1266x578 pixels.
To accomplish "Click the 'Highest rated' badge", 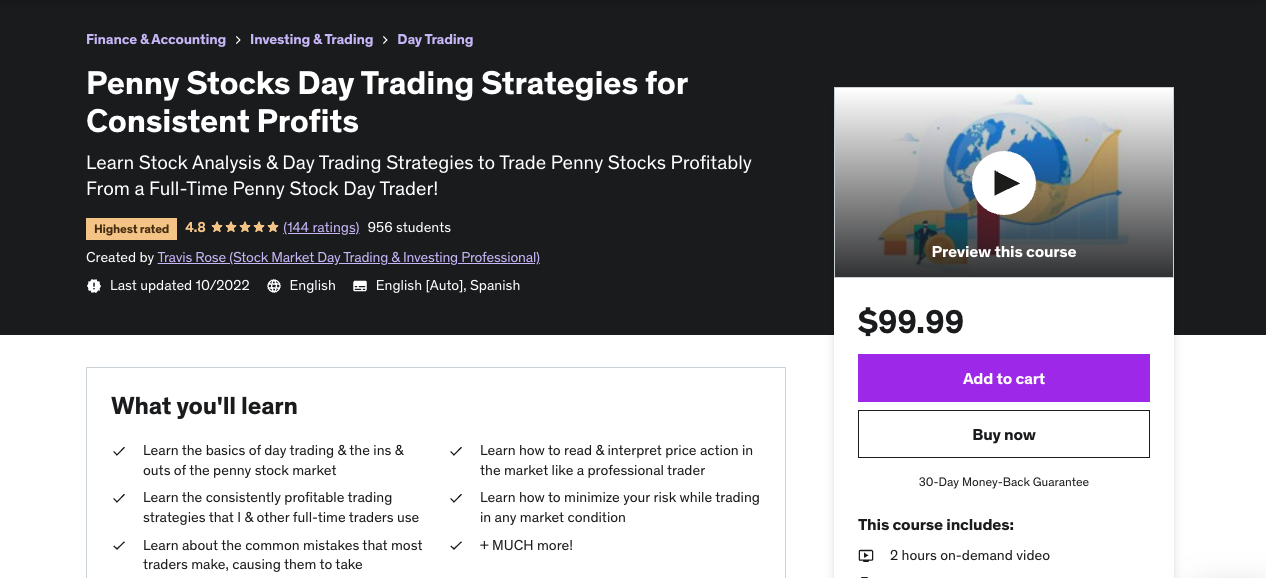I will pyautogui.click(x=131, y=228).
